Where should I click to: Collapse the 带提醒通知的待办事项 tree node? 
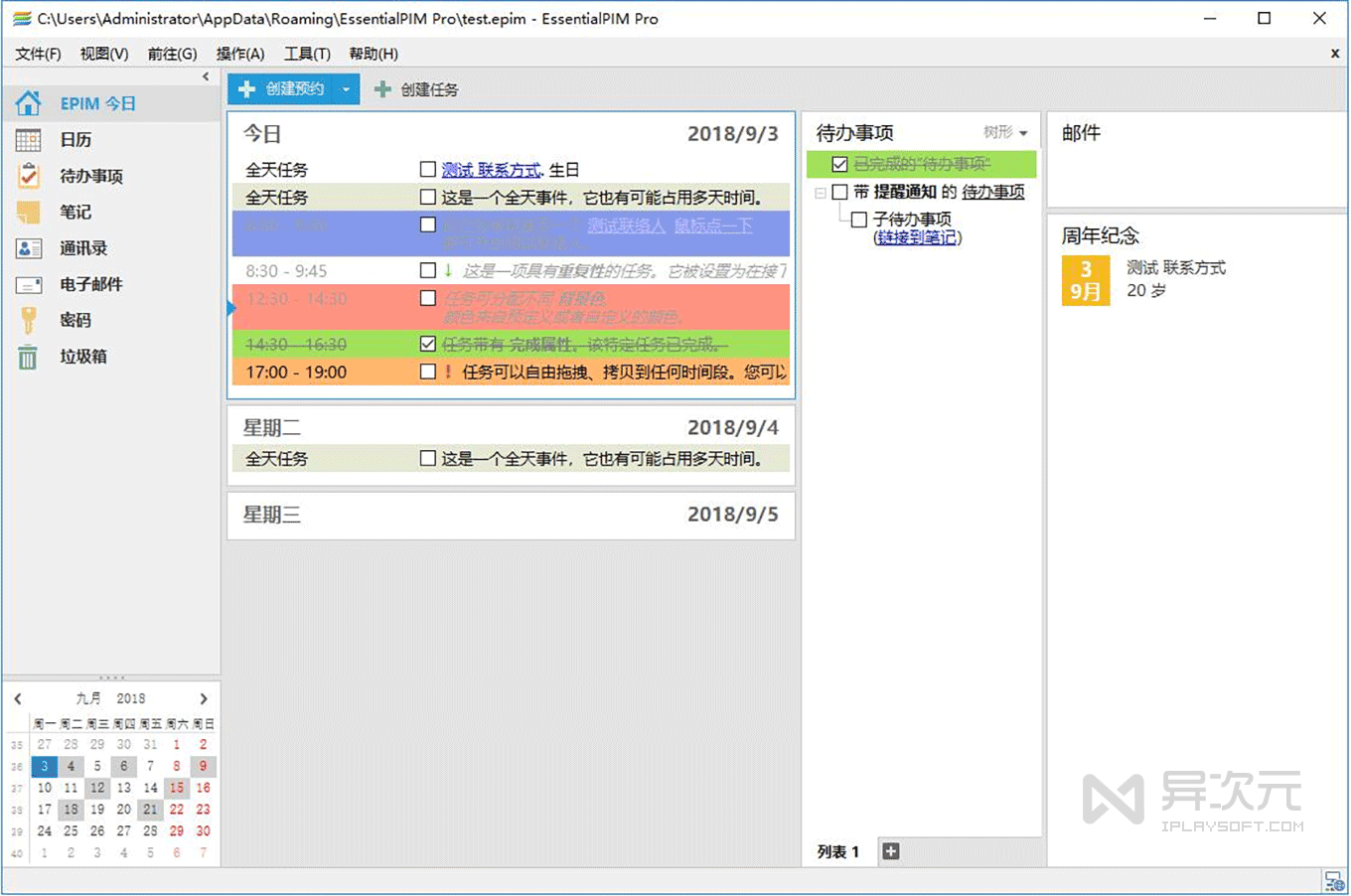pyautogui.click(x=821, y=193)
